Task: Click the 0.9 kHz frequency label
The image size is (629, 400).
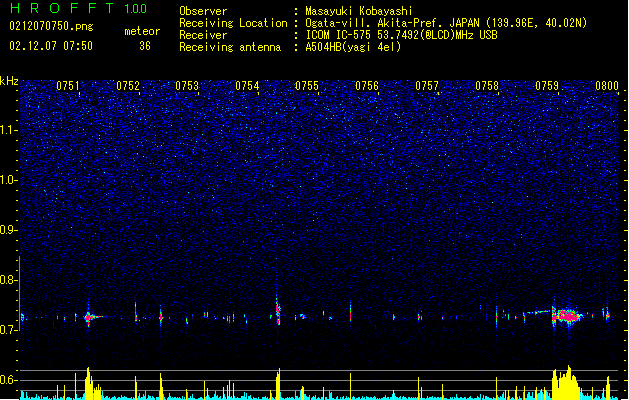Action: pos(9,230)
